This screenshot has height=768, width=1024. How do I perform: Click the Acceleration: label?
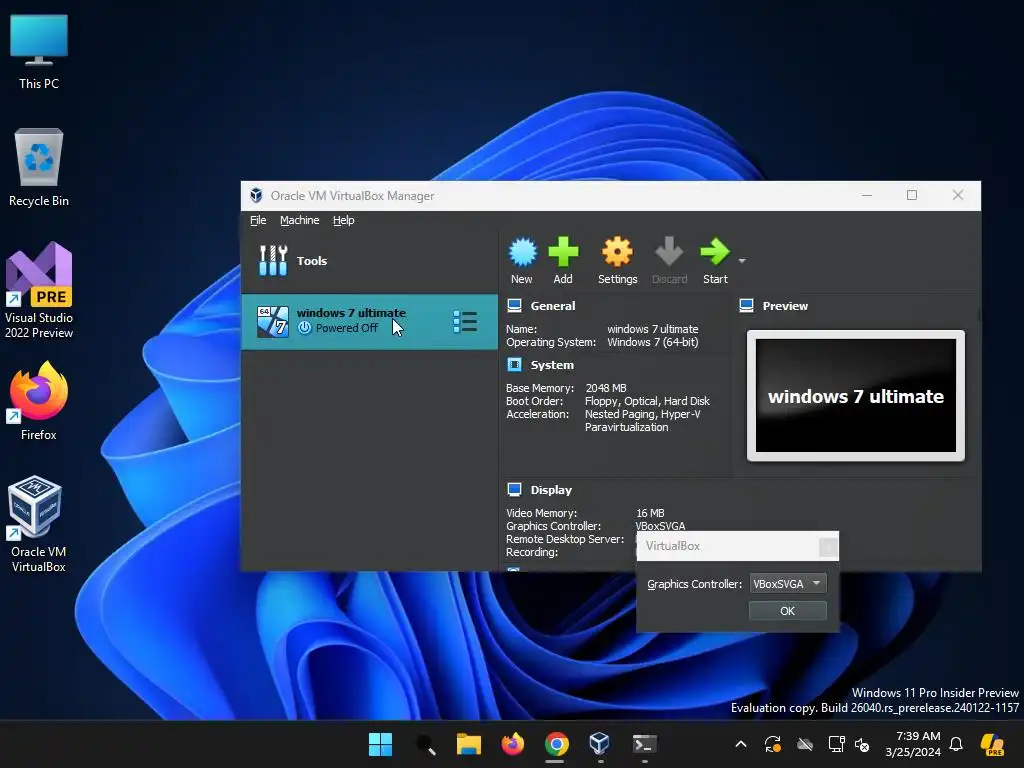tap(537, 414)
